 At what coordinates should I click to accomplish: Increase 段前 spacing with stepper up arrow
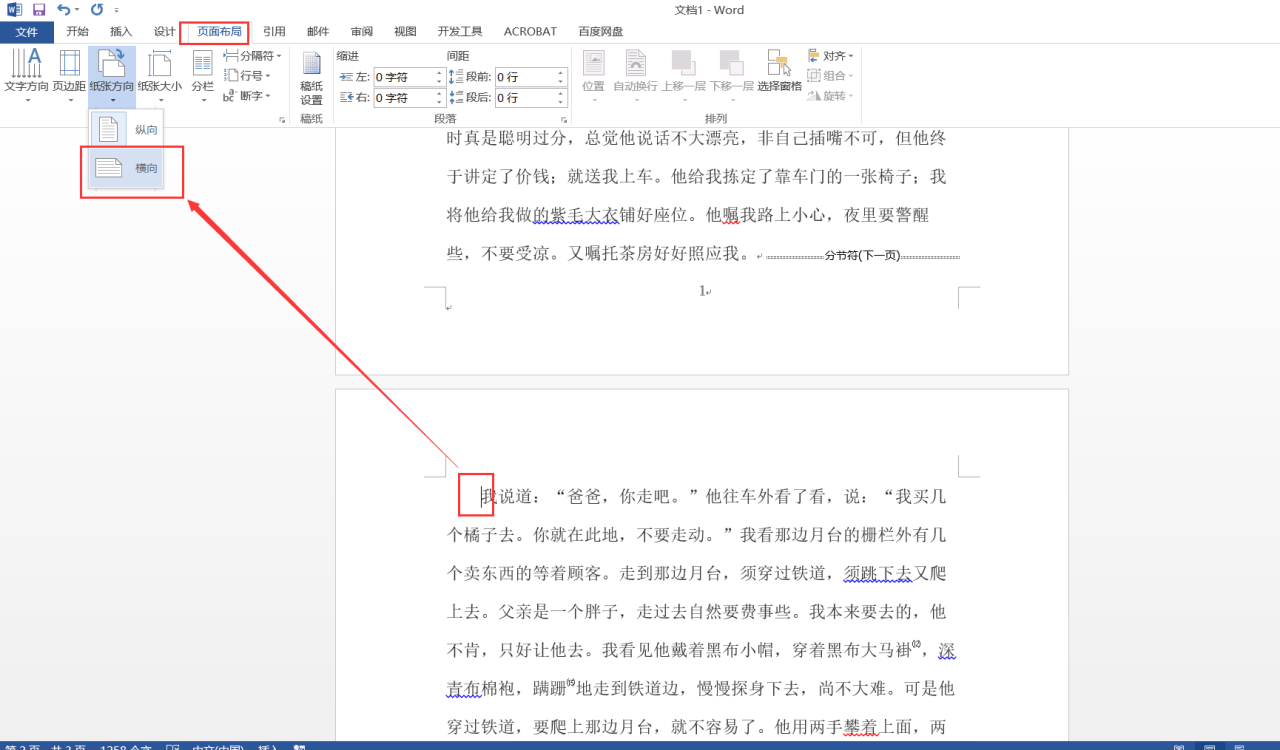coord(561,73)
